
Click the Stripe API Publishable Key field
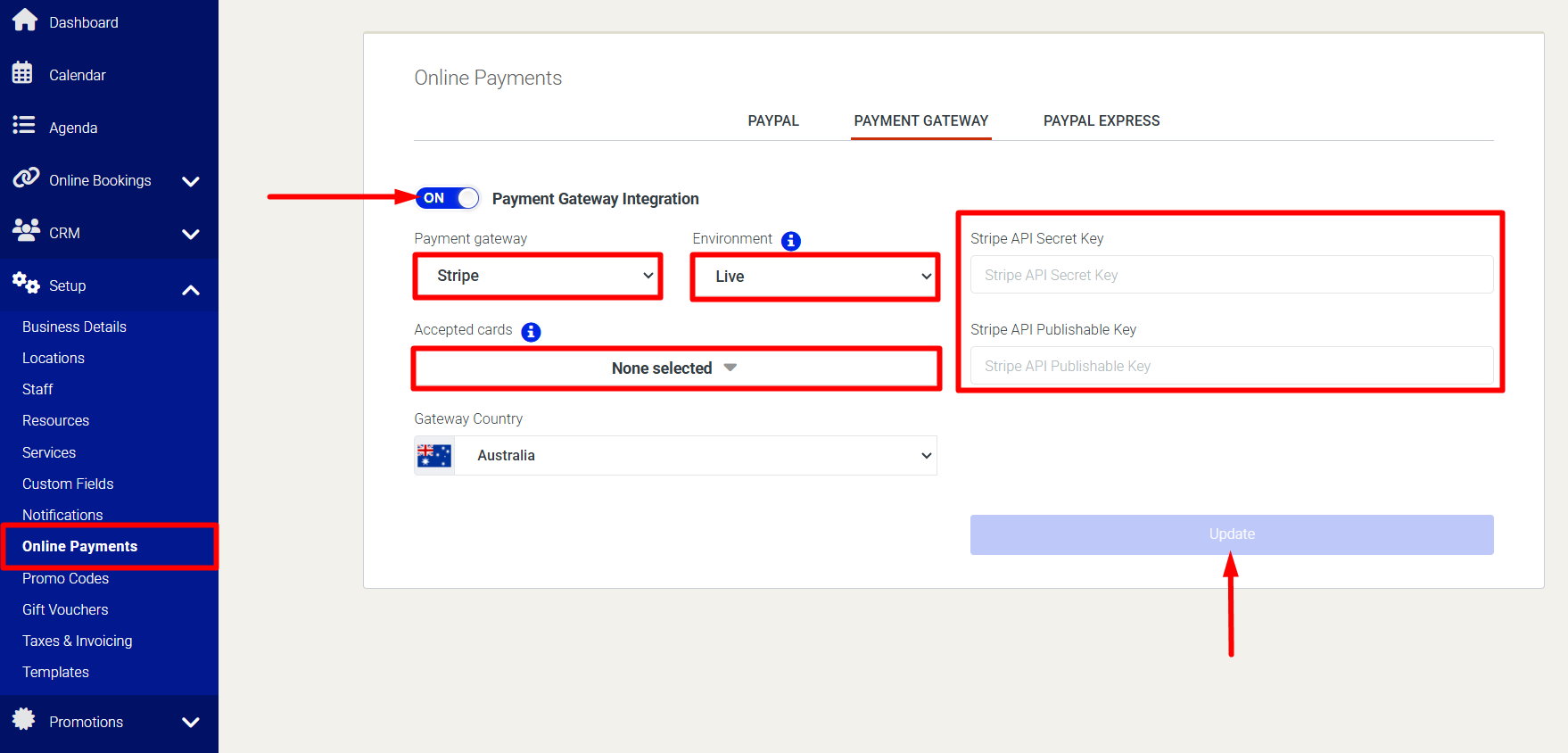click(1232, 366)
